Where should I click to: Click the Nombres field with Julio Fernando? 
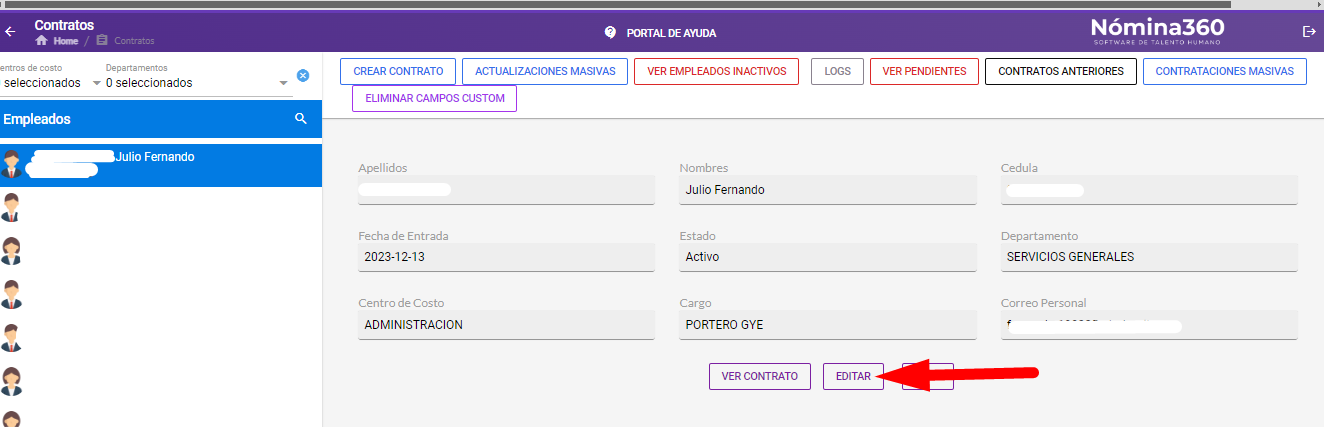(x=828, y=189)
